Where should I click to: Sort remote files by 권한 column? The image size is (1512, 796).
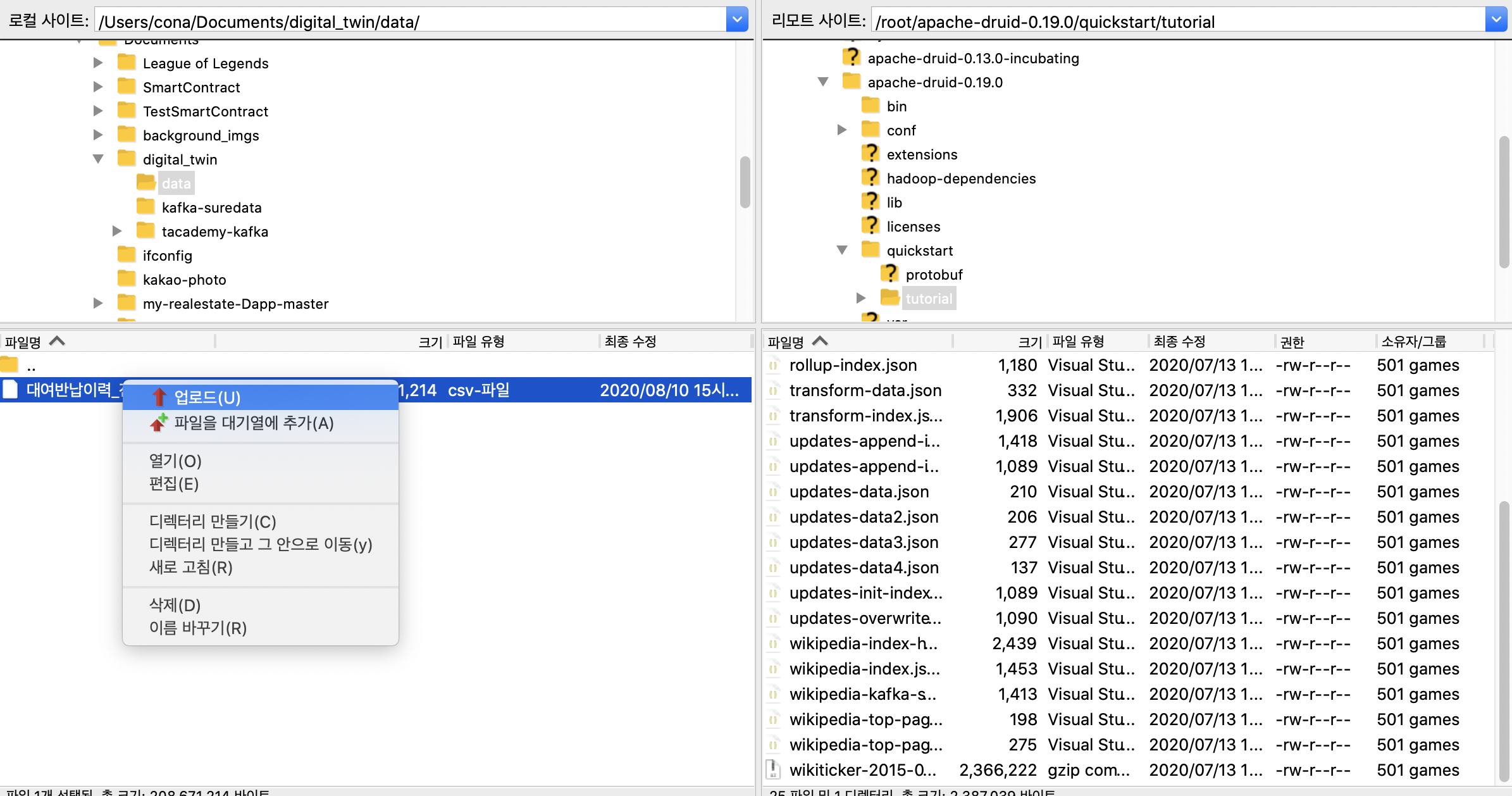point(1292,342)
